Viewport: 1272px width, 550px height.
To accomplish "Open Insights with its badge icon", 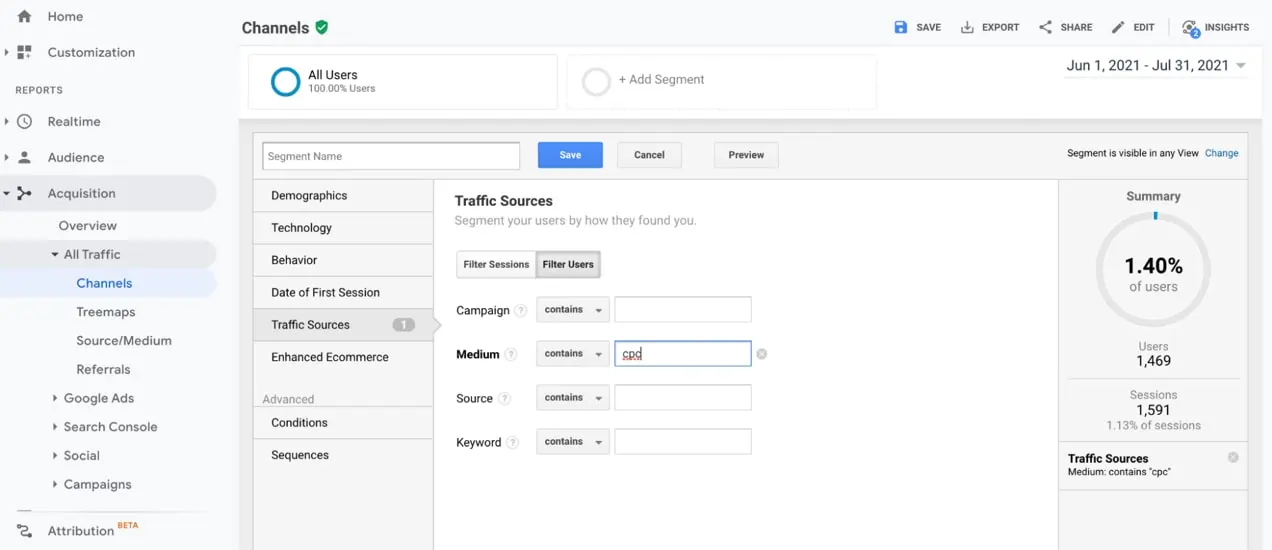I will point(1190,28).
